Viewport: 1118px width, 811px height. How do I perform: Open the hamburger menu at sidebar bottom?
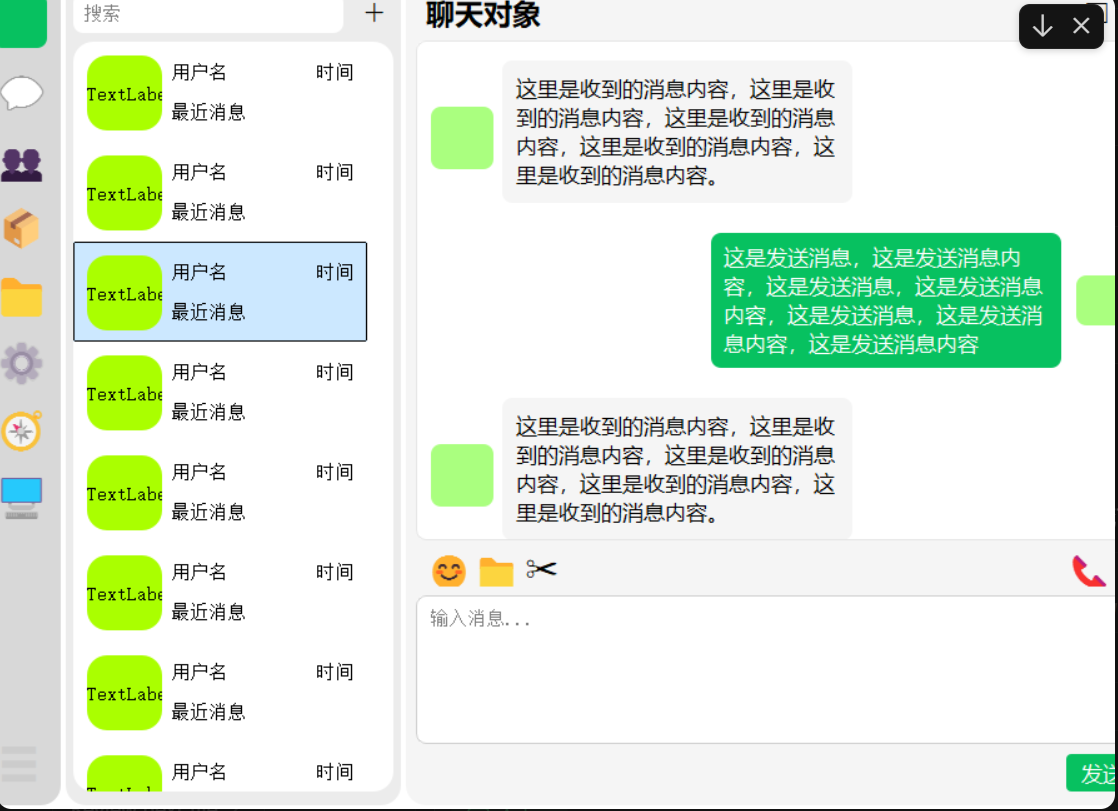pyautogui.click(x=20, y=765)
